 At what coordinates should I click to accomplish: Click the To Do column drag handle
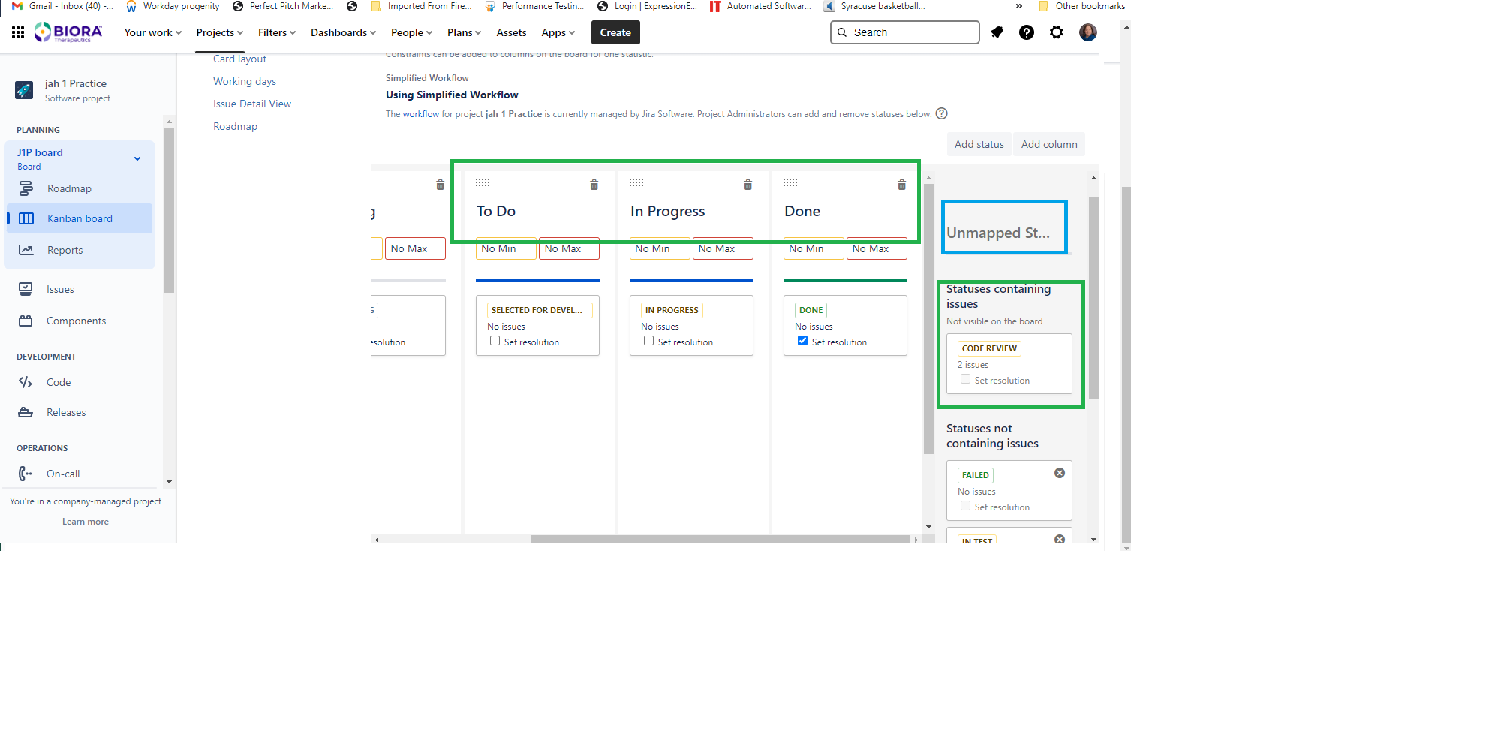click(x=483, y=182)
